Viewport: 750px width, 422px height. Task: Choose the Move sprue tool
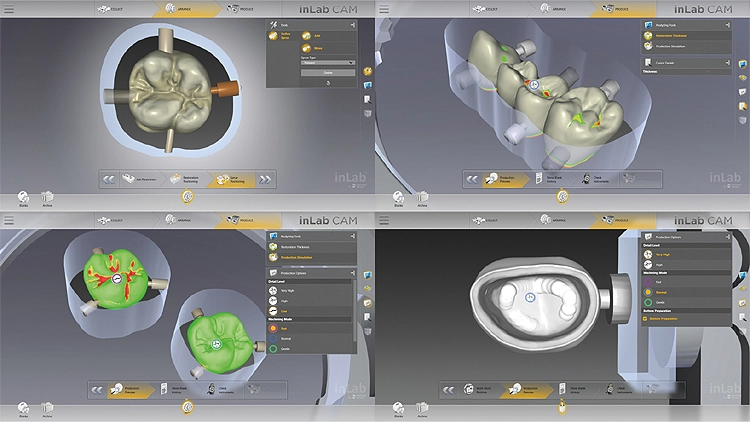click(x=312, y=48)
